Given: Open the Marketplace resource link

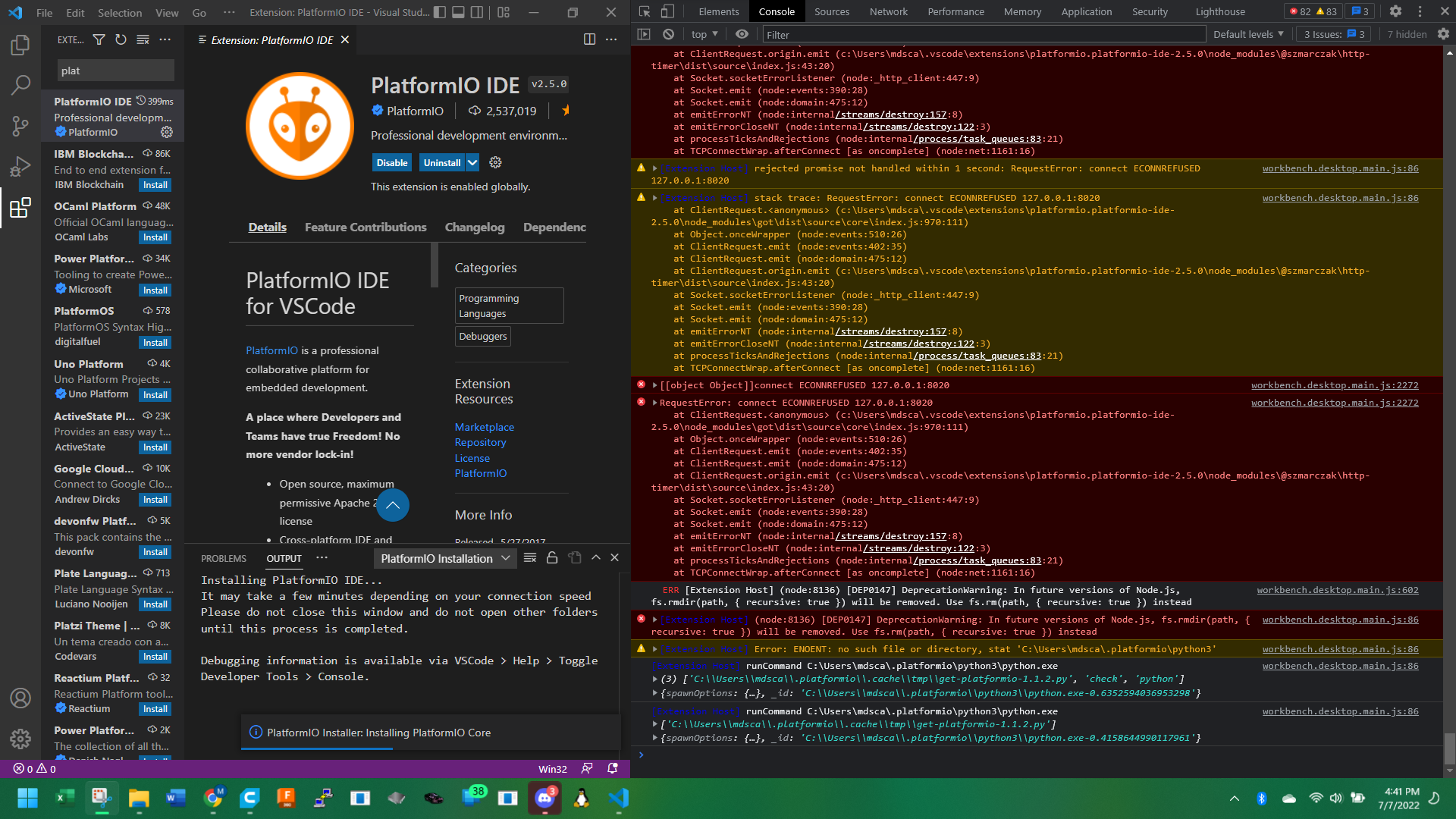Looking at the screenshot, I should click(x=485, y=427).
